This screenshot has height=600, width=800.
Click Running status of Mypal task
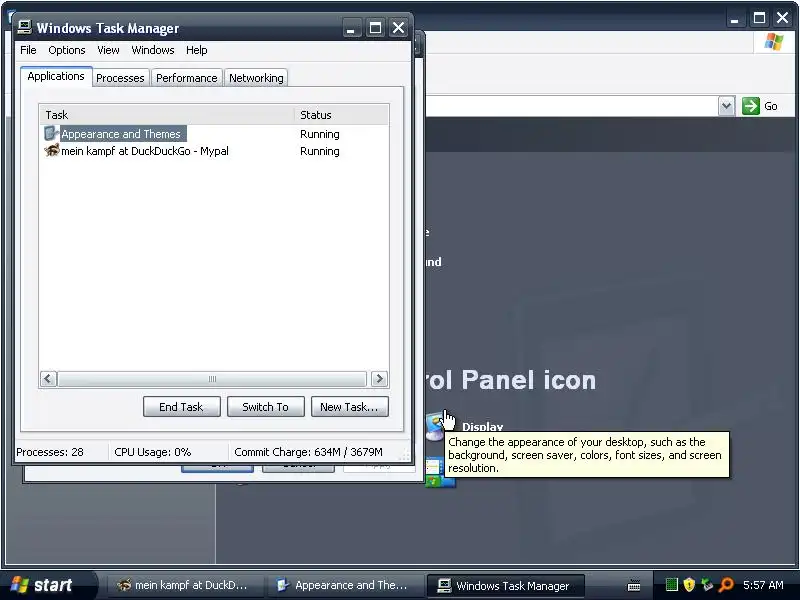point(320,151)
